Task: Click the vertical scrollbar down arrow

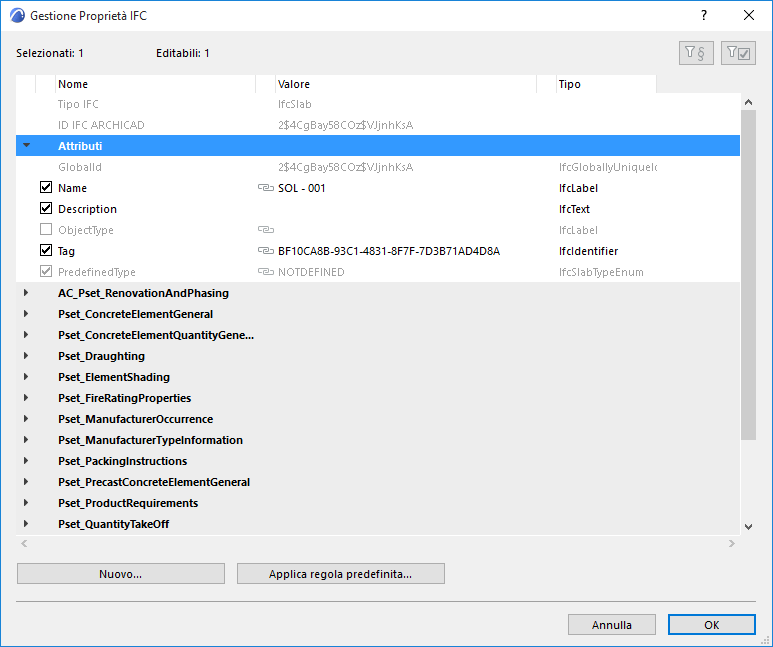Action: click(x=748, y=527)
